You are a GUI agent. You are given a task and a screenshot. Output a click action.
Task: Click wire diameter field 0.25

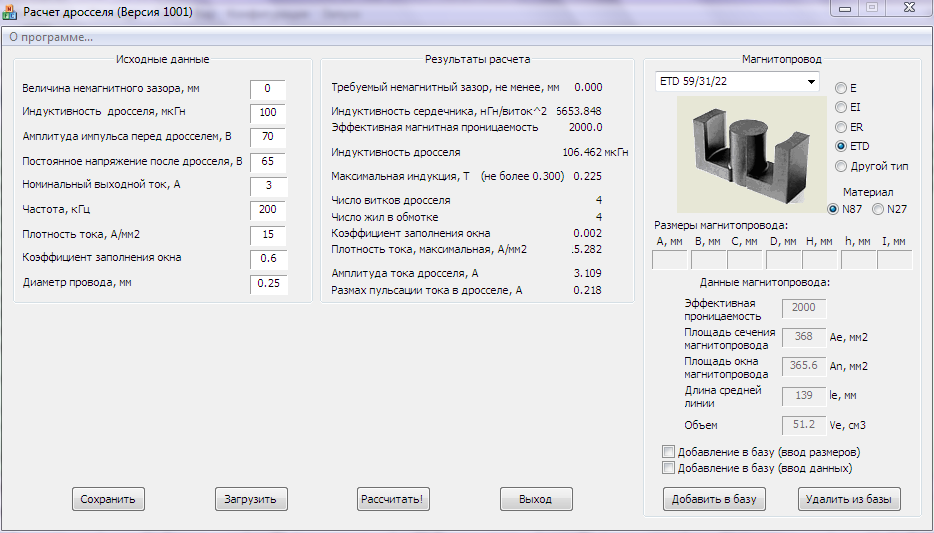click(268, 283)
